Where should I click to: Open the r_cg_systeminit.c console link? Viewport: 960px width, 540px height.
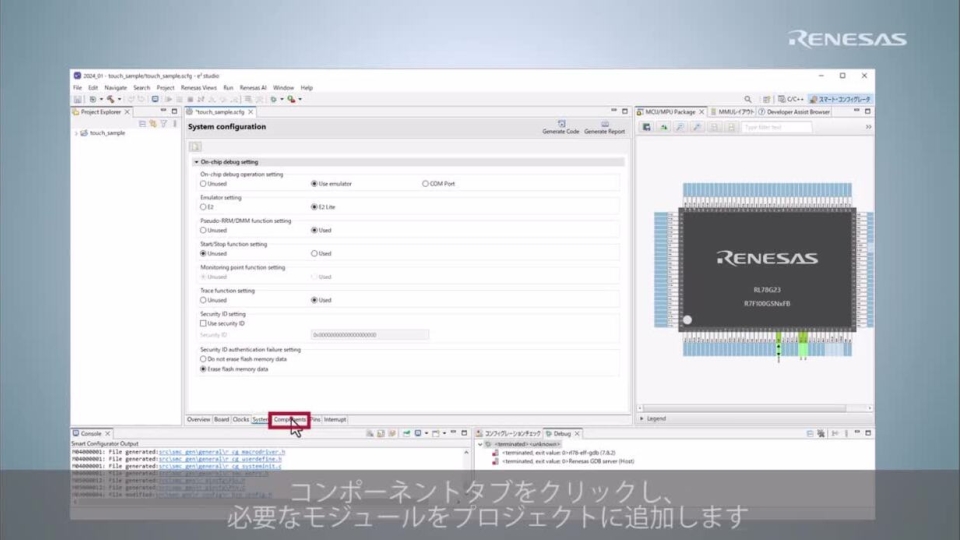point(220,467)
